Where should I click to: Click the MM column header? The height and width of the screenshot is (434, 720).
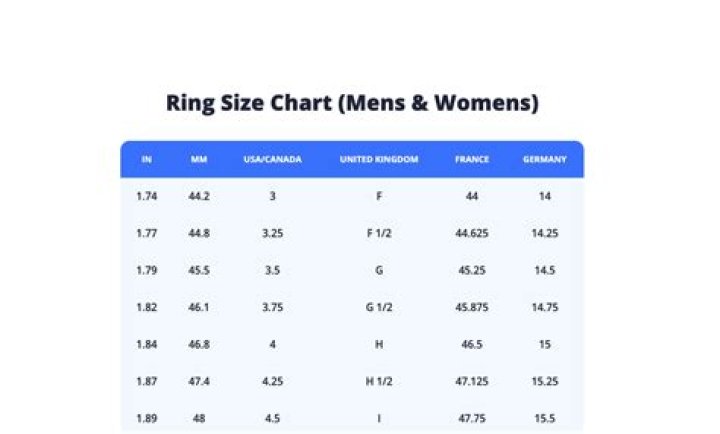pos(199,159)
